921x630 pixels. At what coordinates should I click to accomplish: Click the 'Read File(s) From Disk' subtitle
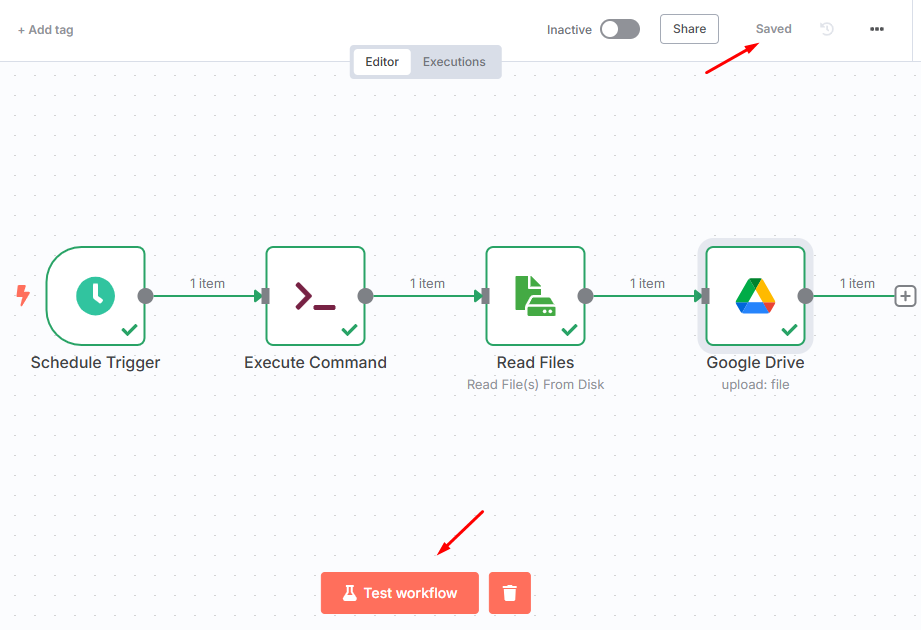(x=535, y=385)
